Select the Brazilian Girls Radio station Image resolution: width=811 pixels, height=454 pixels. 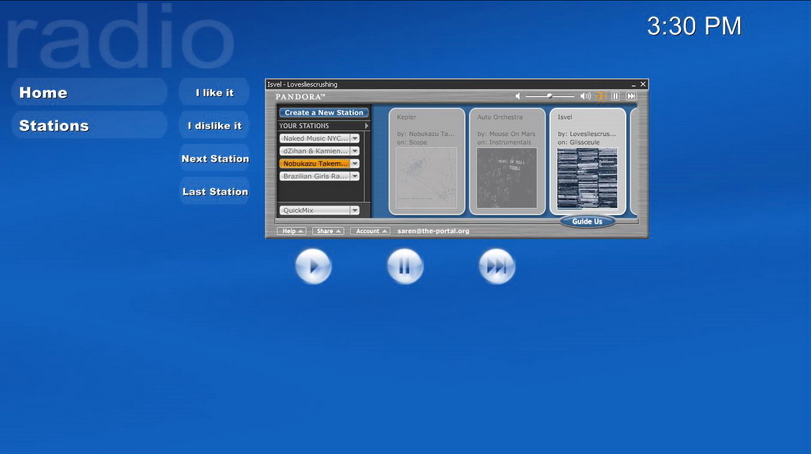[315, 176]
